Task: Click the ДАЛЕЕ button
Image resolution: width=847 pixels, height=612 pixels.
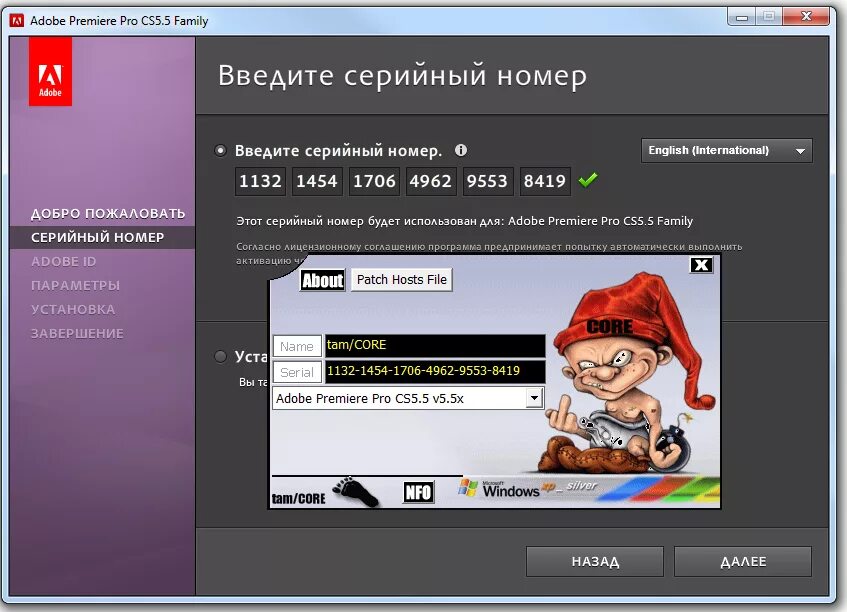Action: click(x=743, y=561)
